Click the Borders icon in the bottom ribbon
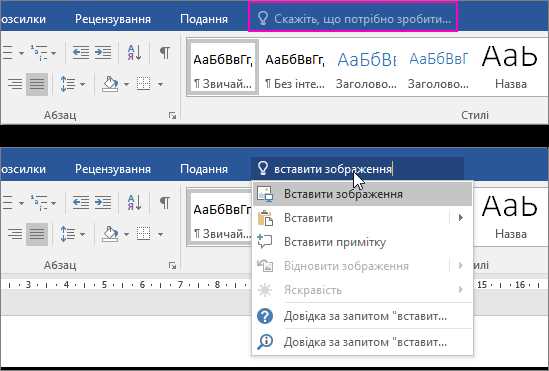Screen dimensions: 549x371 click(x=144, y=234)
